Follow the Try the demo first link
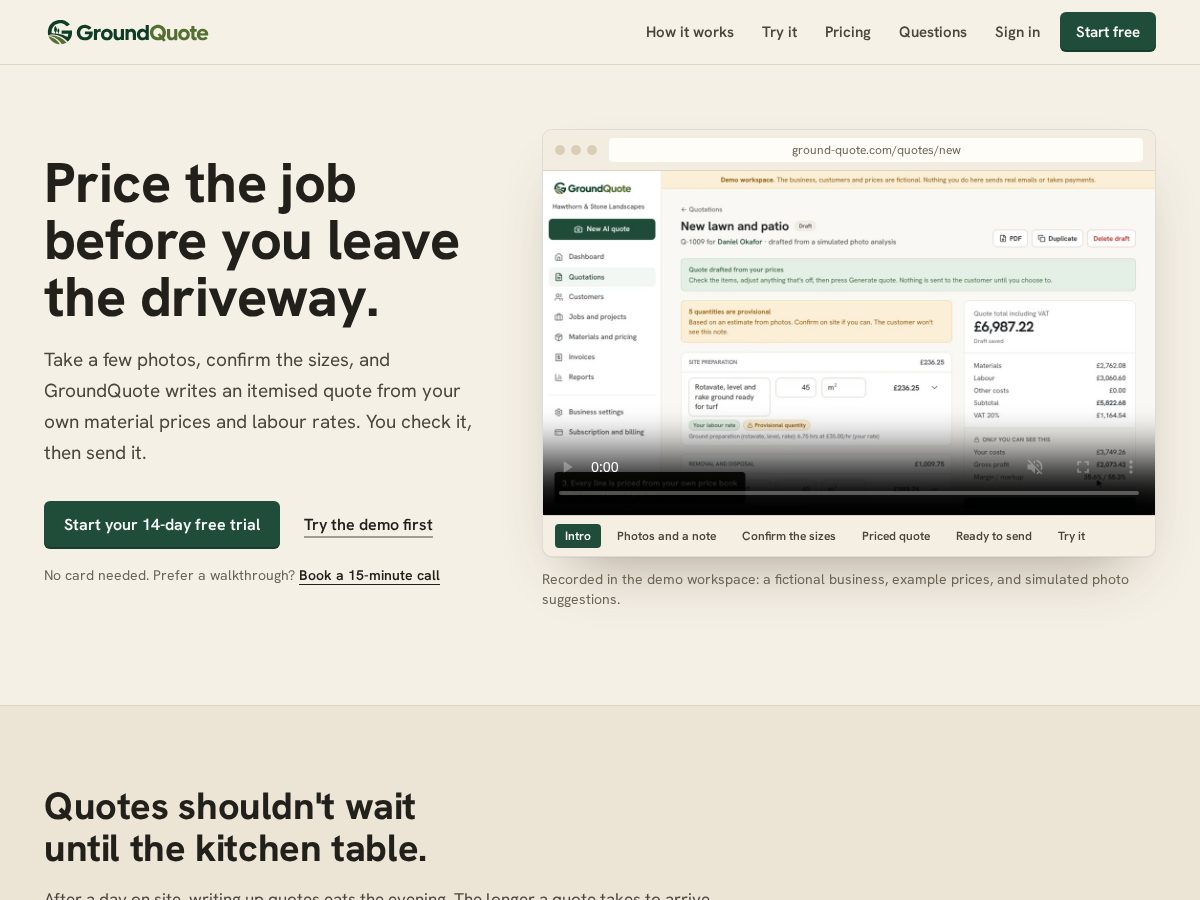This screenshot has width=1200, height=900. tap(368, 525)
